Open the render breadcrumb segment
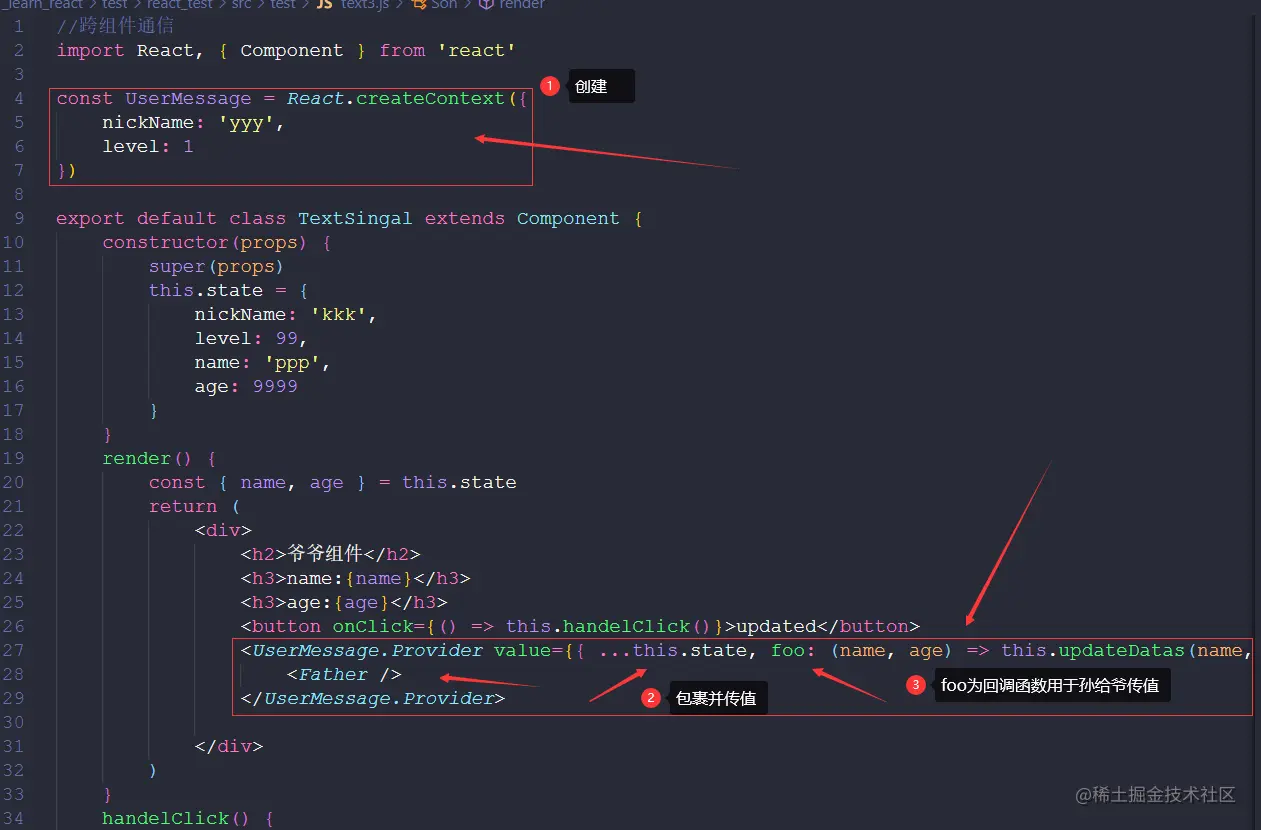 pos(522,5)
